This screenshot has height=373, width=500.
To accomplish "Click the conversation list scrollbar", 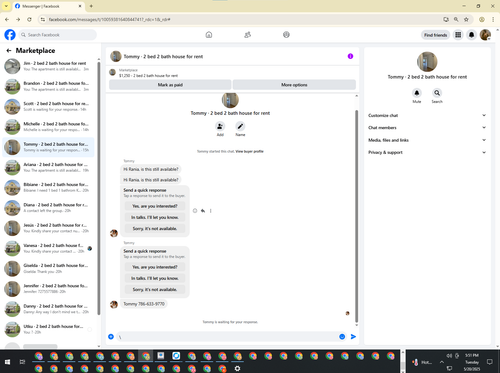I will [98, 188].
